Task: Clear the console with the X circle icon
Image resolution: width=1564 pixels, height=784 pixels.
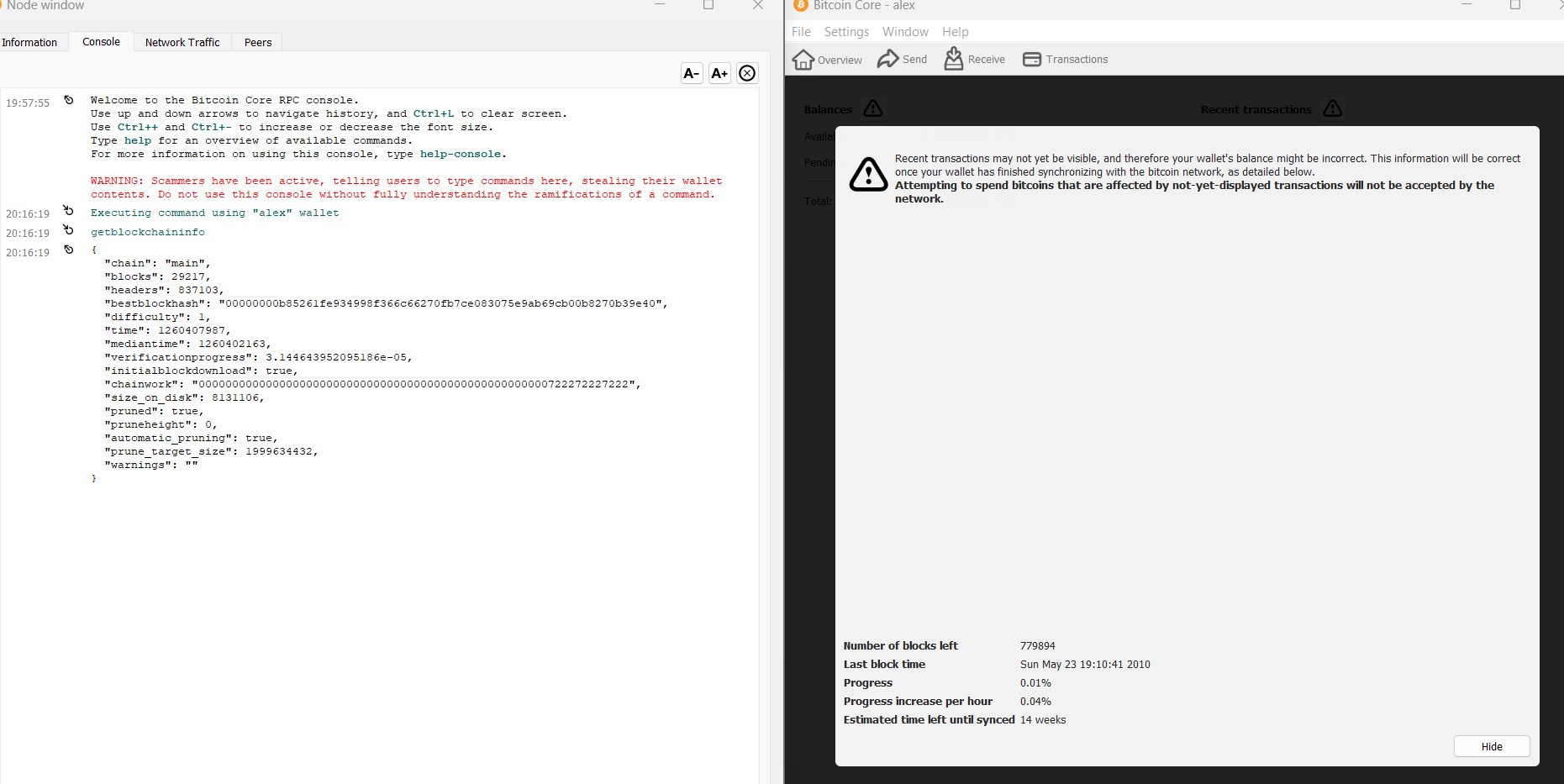Action: click(747, 73)
